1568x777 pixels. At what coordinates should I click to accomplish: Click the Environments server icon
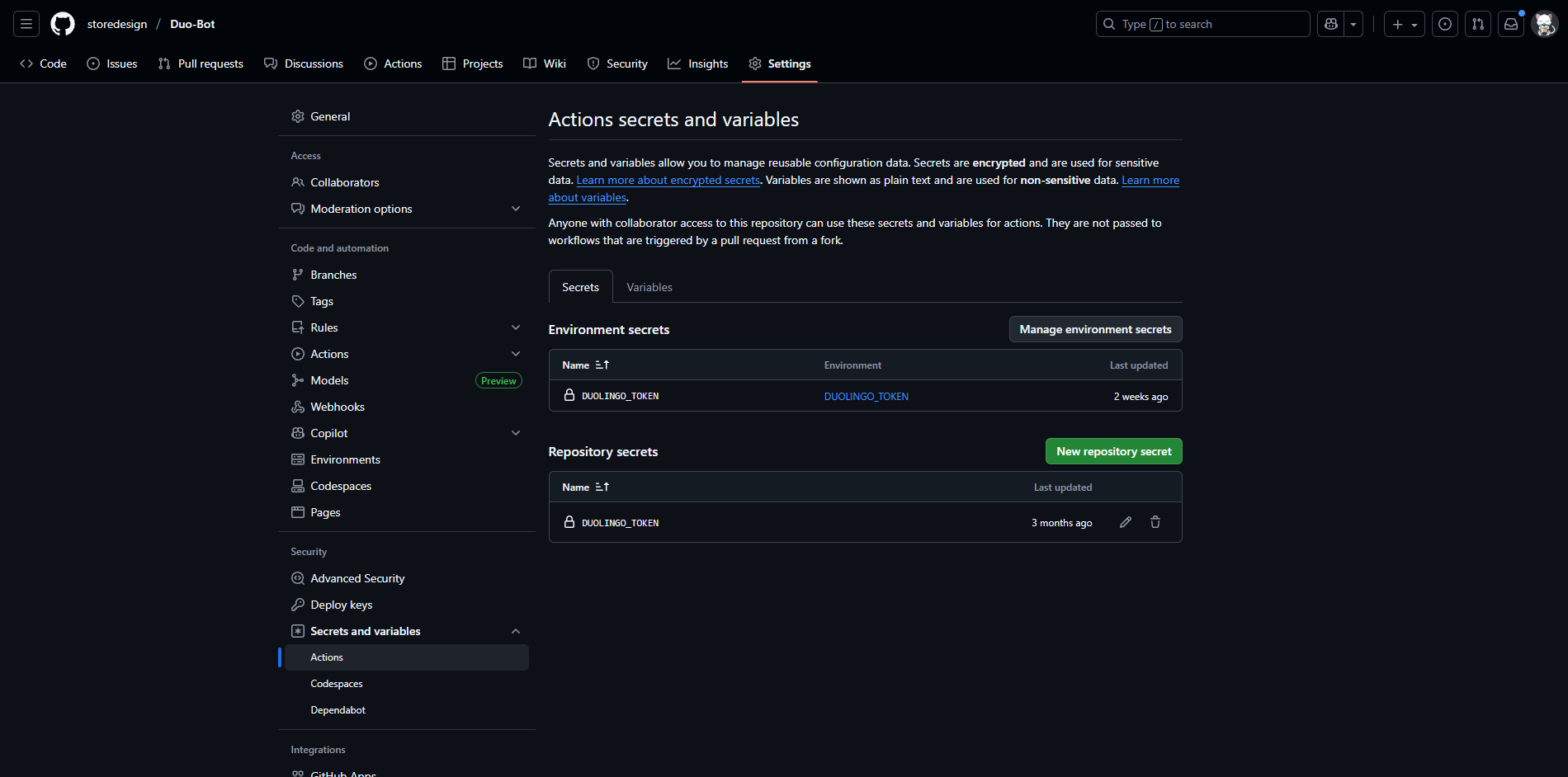[x=298, y=459]
